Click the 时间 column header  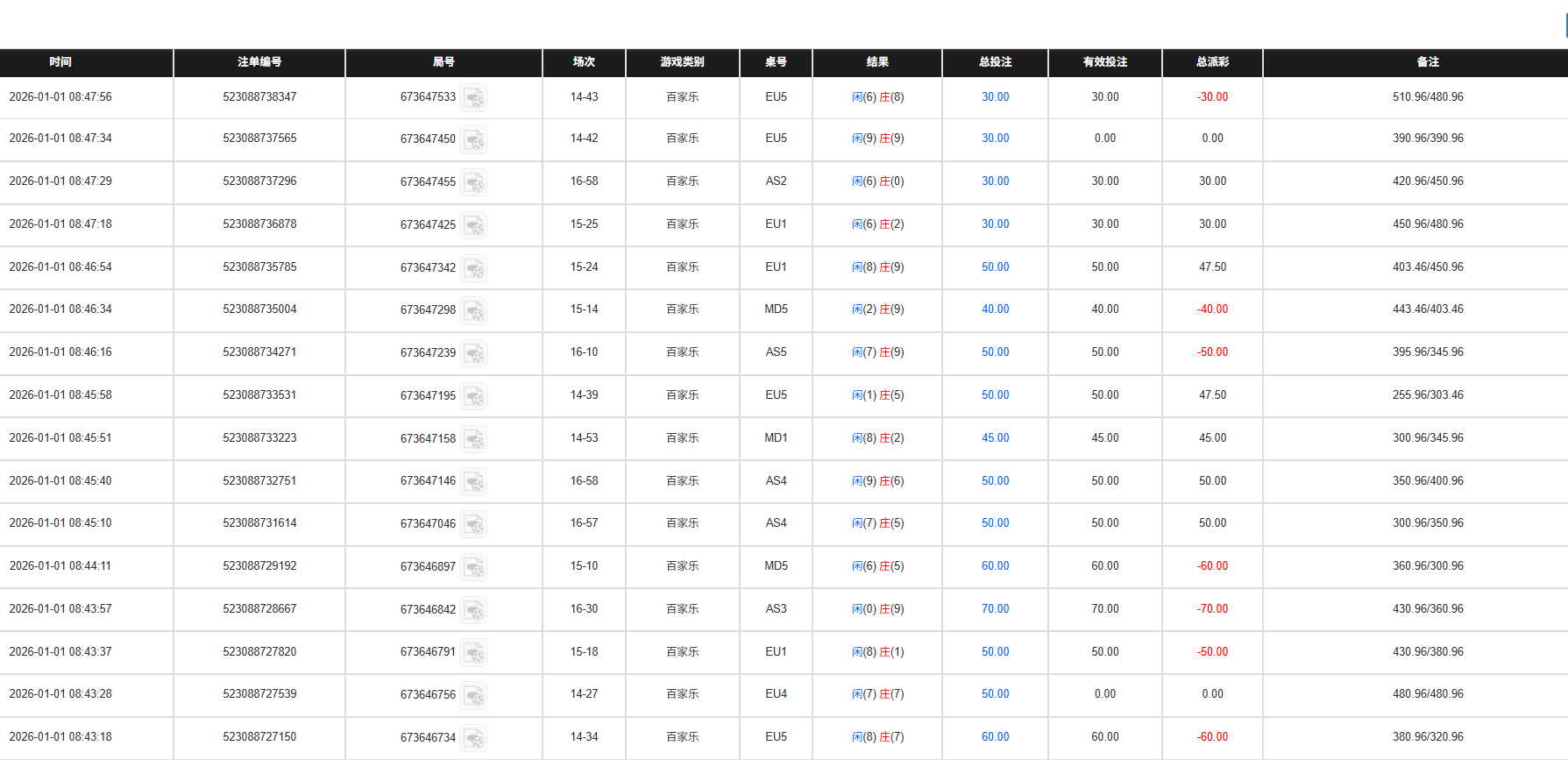pos(60,62)
